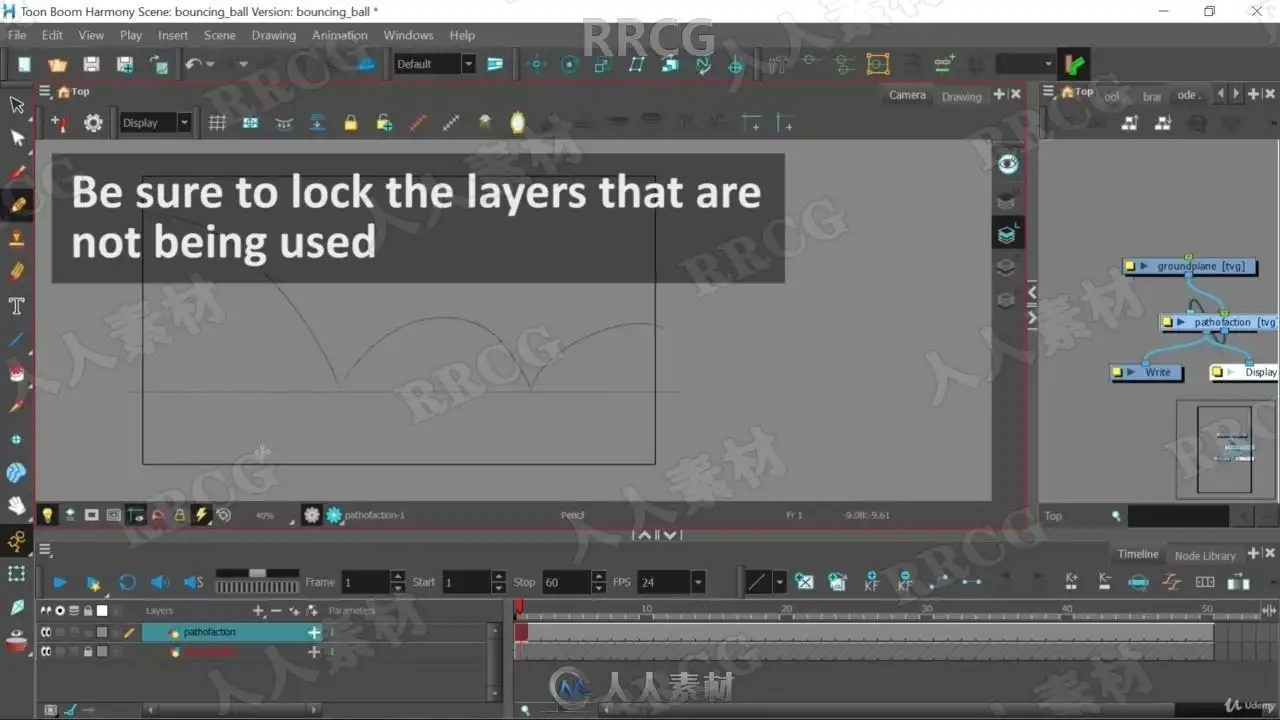Select the Brush tool

(17, 171)
